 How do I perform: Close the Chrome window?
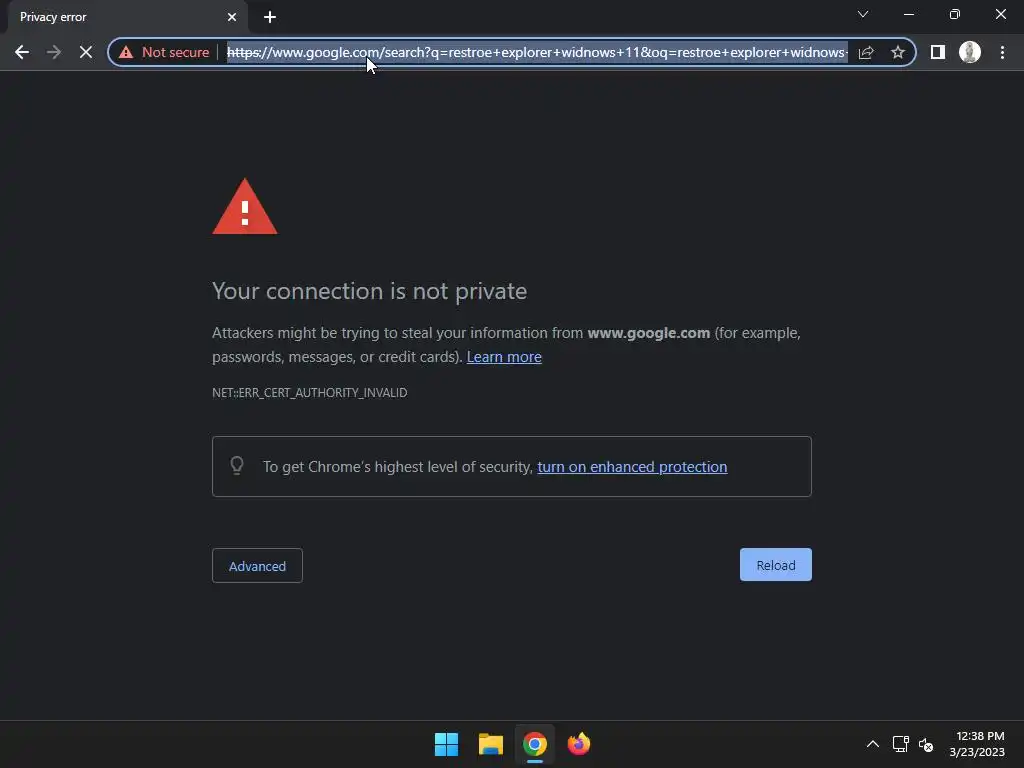click(x=1000, y=14)
